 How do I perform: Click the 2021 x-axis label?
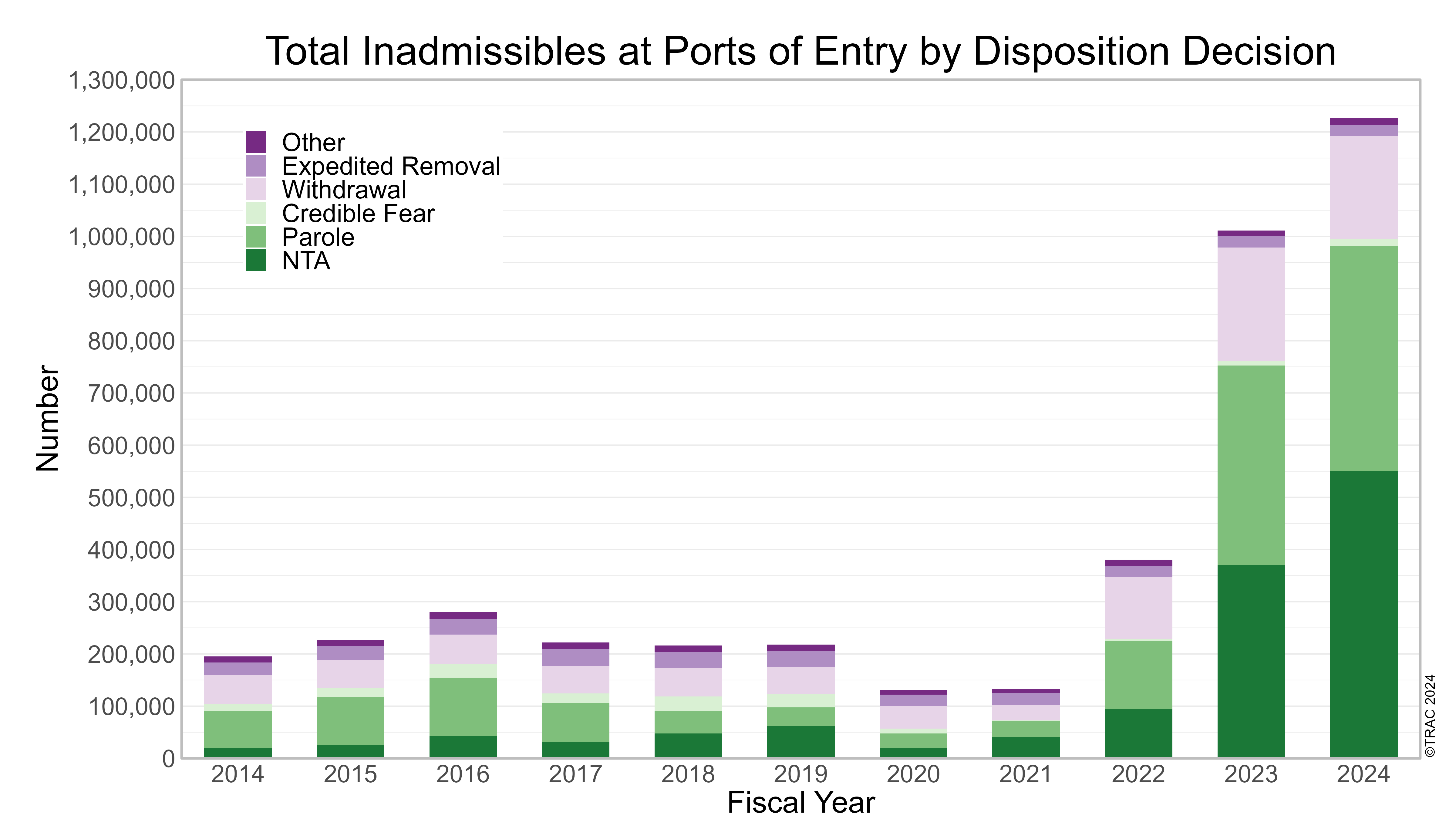pos(1025,774)
